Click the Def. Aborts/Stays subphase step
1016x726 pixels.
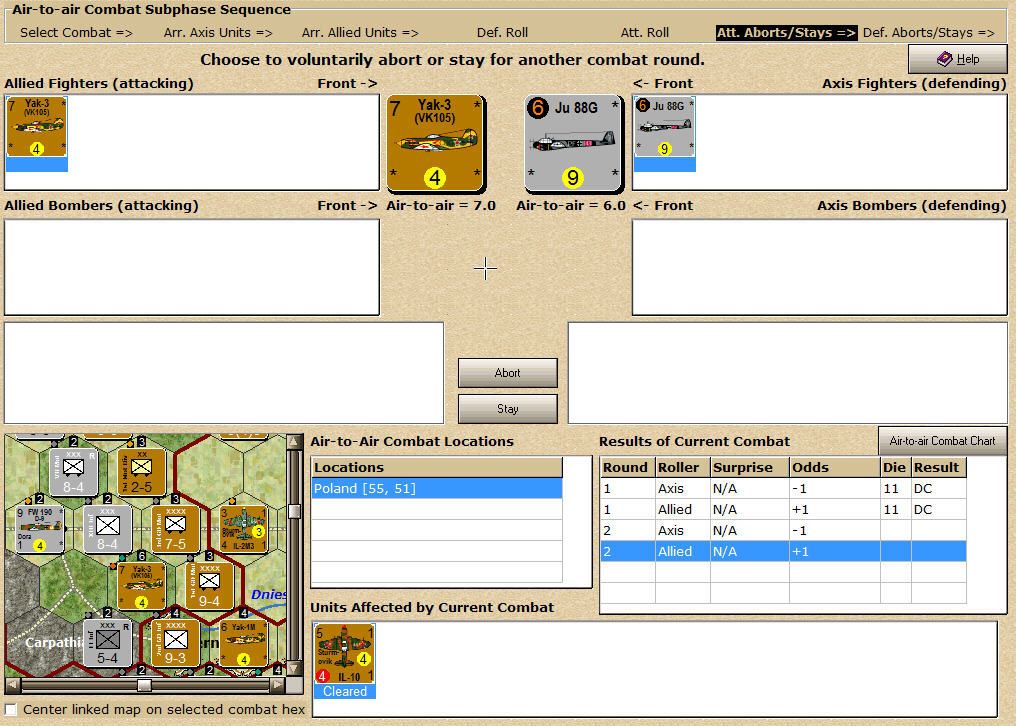[x=929, y=32]
